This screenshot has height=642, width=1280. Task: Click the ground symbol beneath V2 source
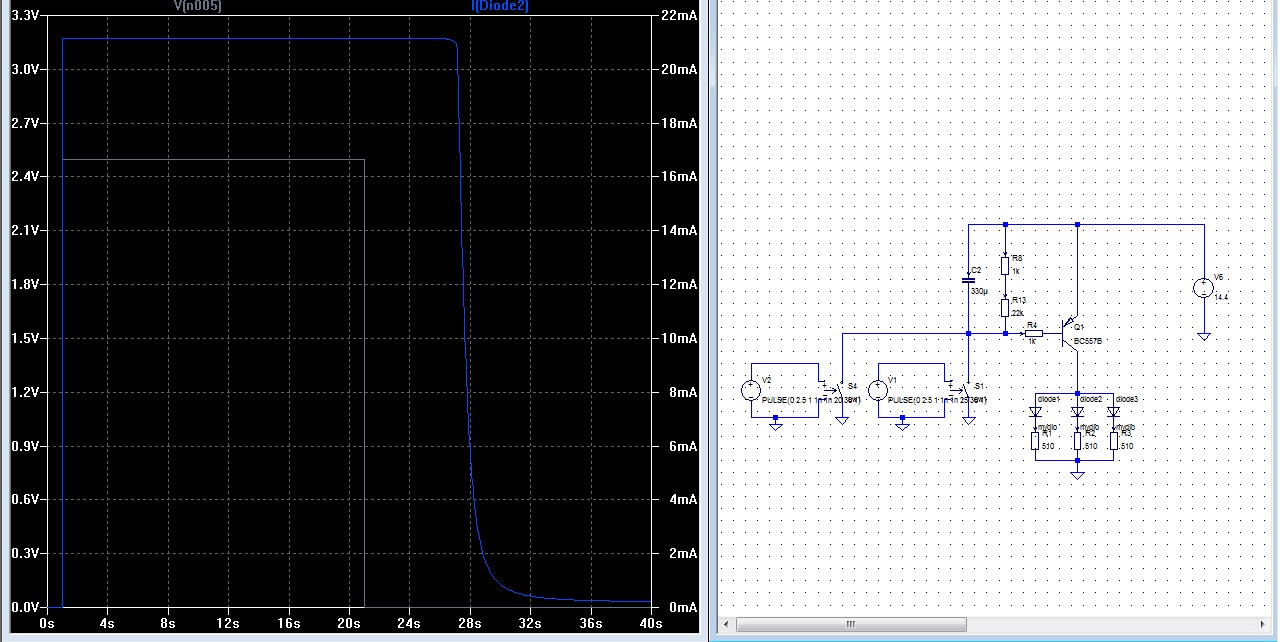click(x=775, y=425)
